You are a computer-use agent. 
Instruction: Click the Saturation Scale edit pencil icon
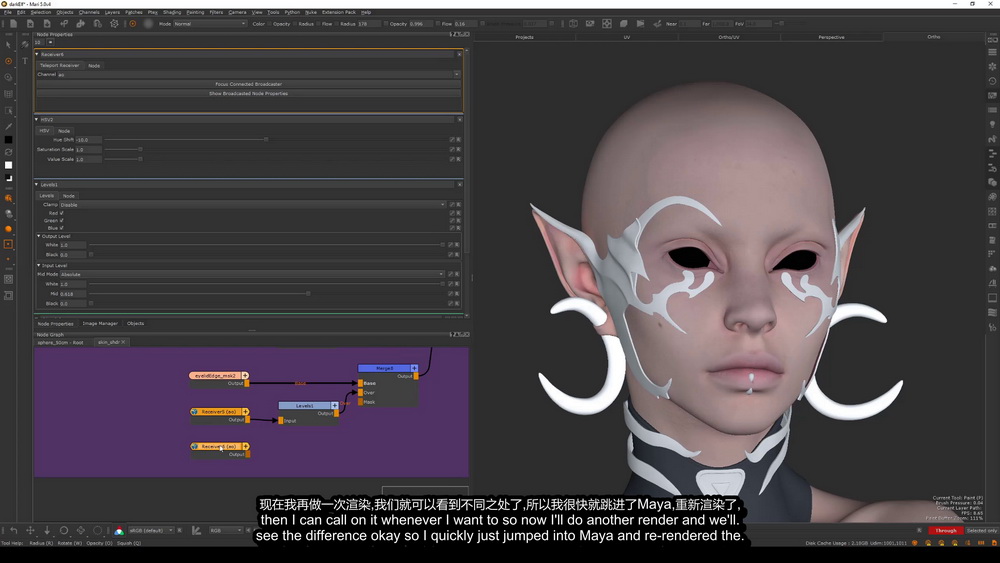[x=452, y=149]
